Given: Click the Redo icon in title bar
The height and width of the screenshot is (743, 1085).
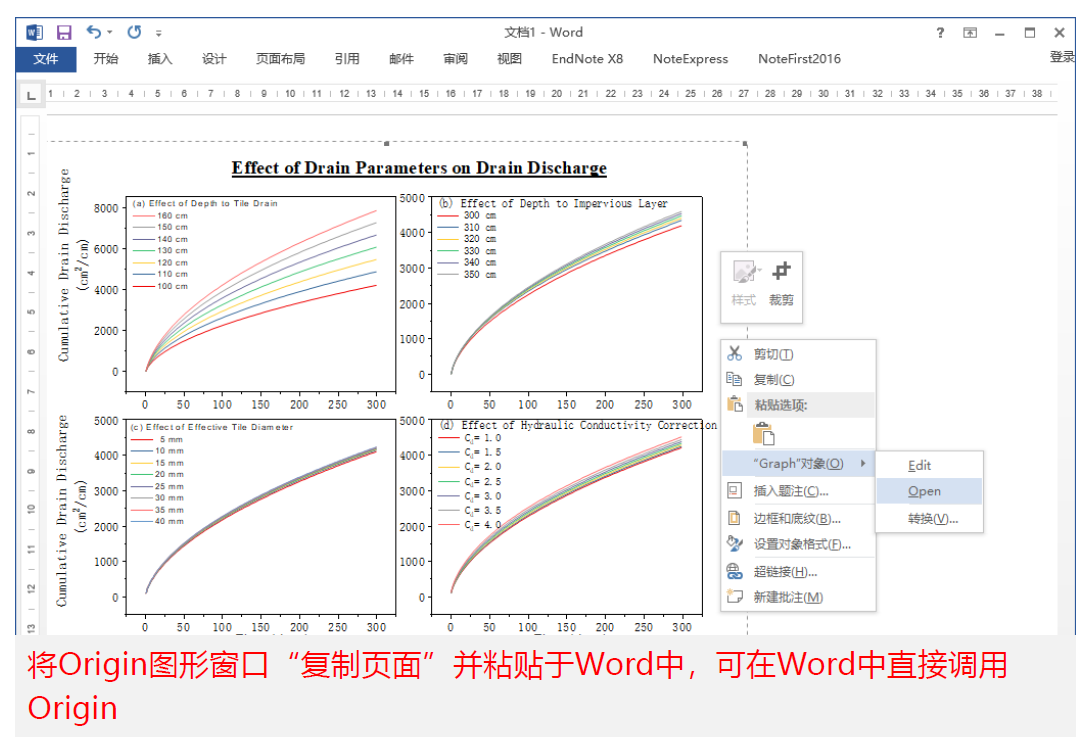Looking at the screenshot, I should coord(134,33).
